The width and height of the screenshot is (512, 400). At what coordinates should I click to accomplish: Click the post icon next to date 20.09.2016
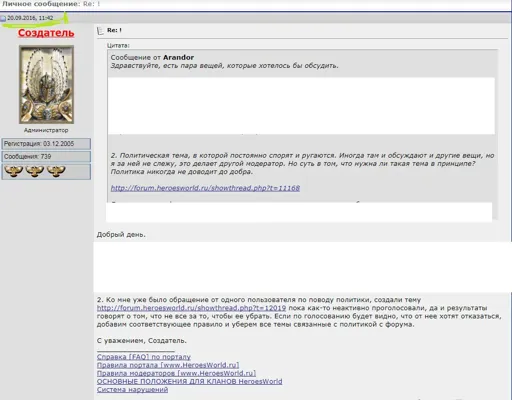(3, 18)
